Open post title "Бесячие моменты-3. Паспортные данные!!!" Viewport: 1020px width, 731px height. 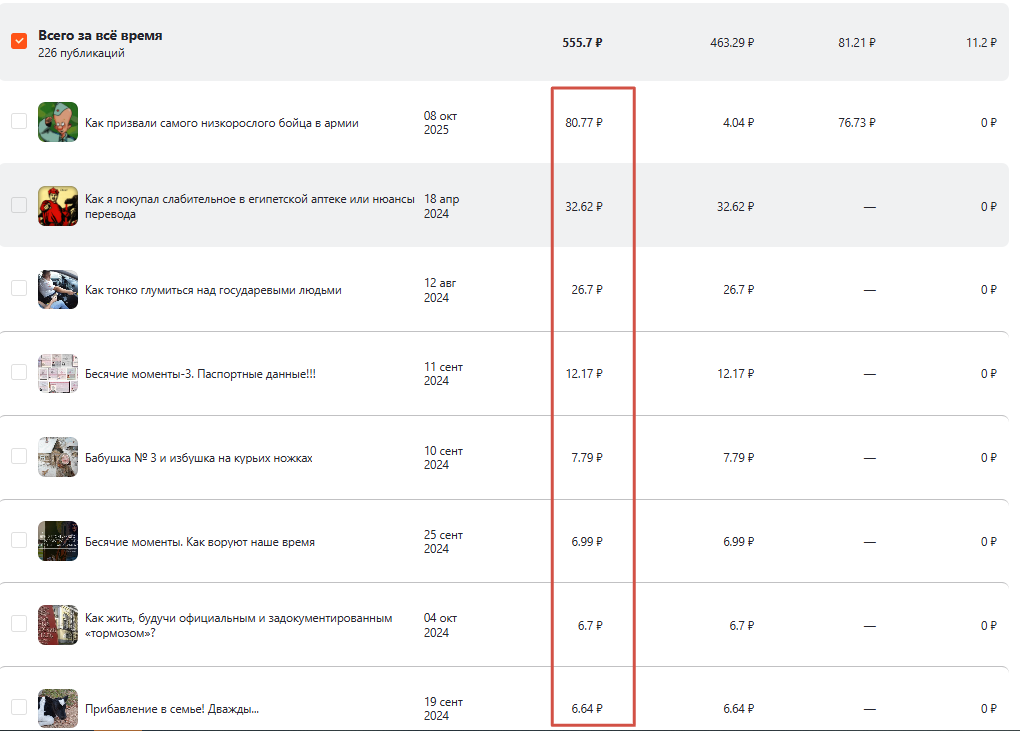[x=200, y=374]
